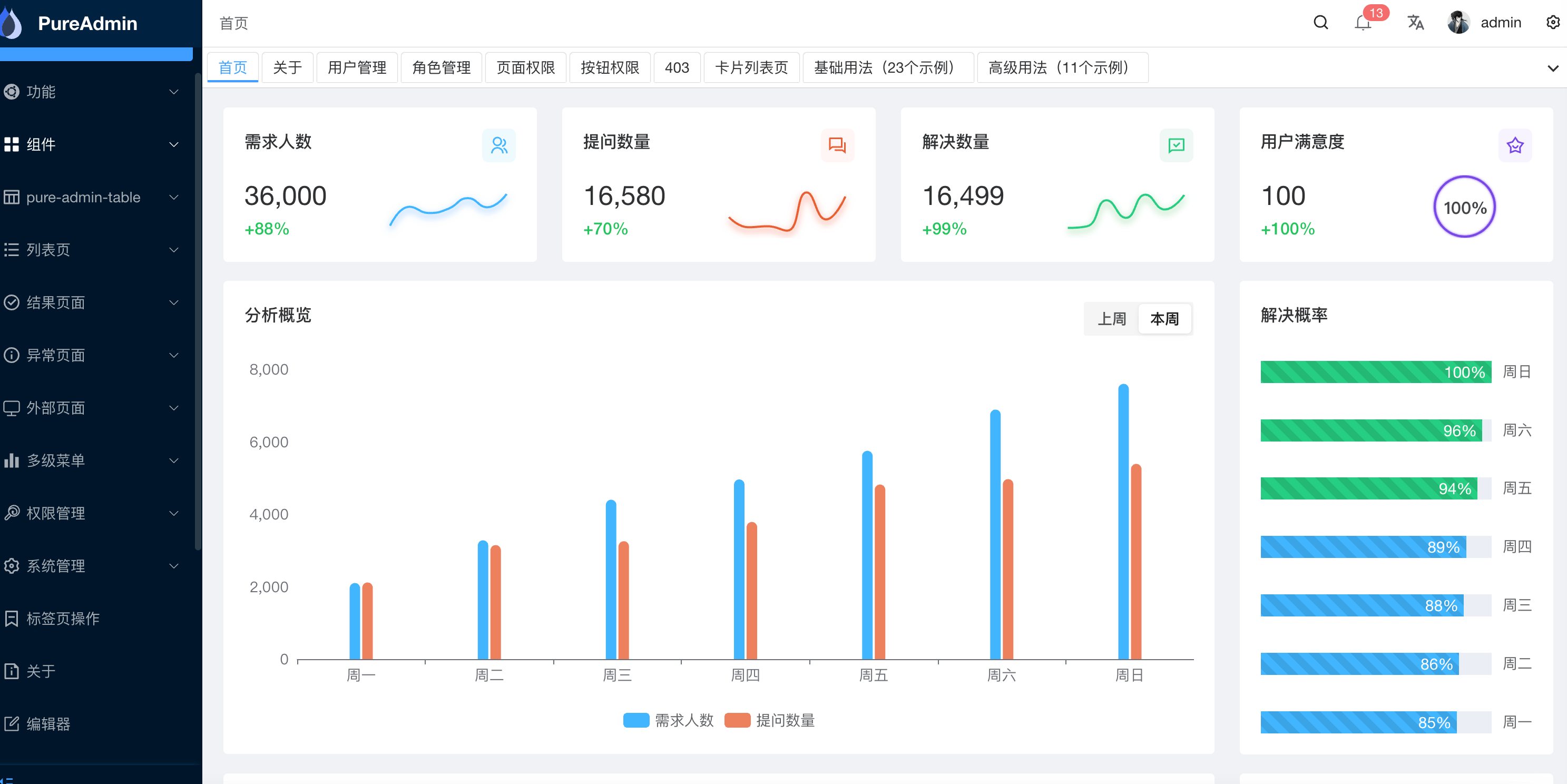Click the PureAdmin logo
The width and height of the screenshot is (1567, 784).
click(x=86, y=24)
